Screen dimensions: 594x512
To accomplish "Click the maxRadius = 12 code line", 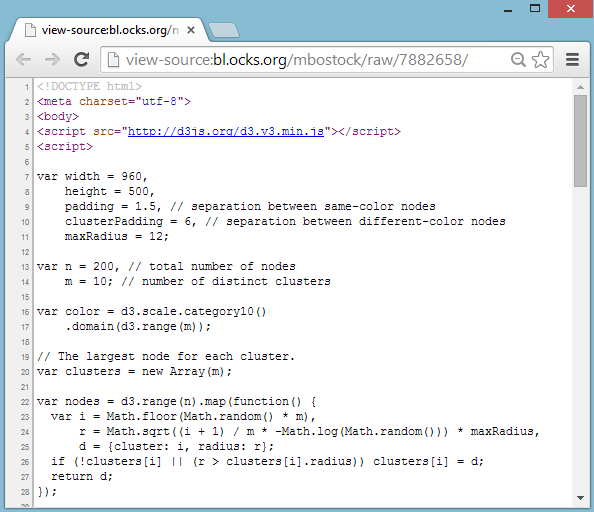I will pyautogui.click(x=117, y=236).
